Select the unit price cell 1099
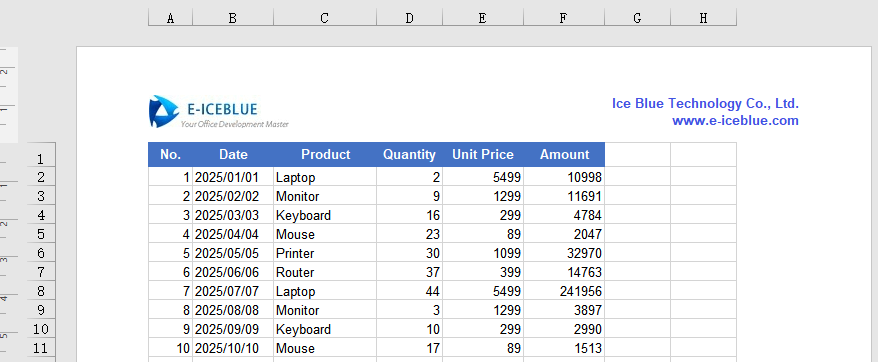 (483, 253)
